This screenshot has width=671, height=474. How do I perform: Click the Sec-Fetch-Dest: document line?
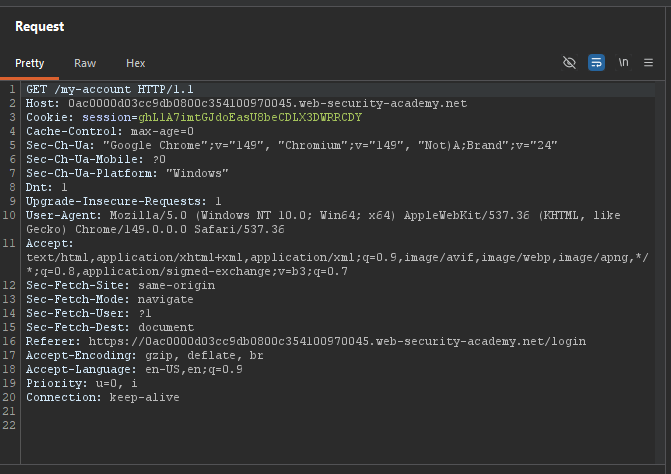pos(110,327)
